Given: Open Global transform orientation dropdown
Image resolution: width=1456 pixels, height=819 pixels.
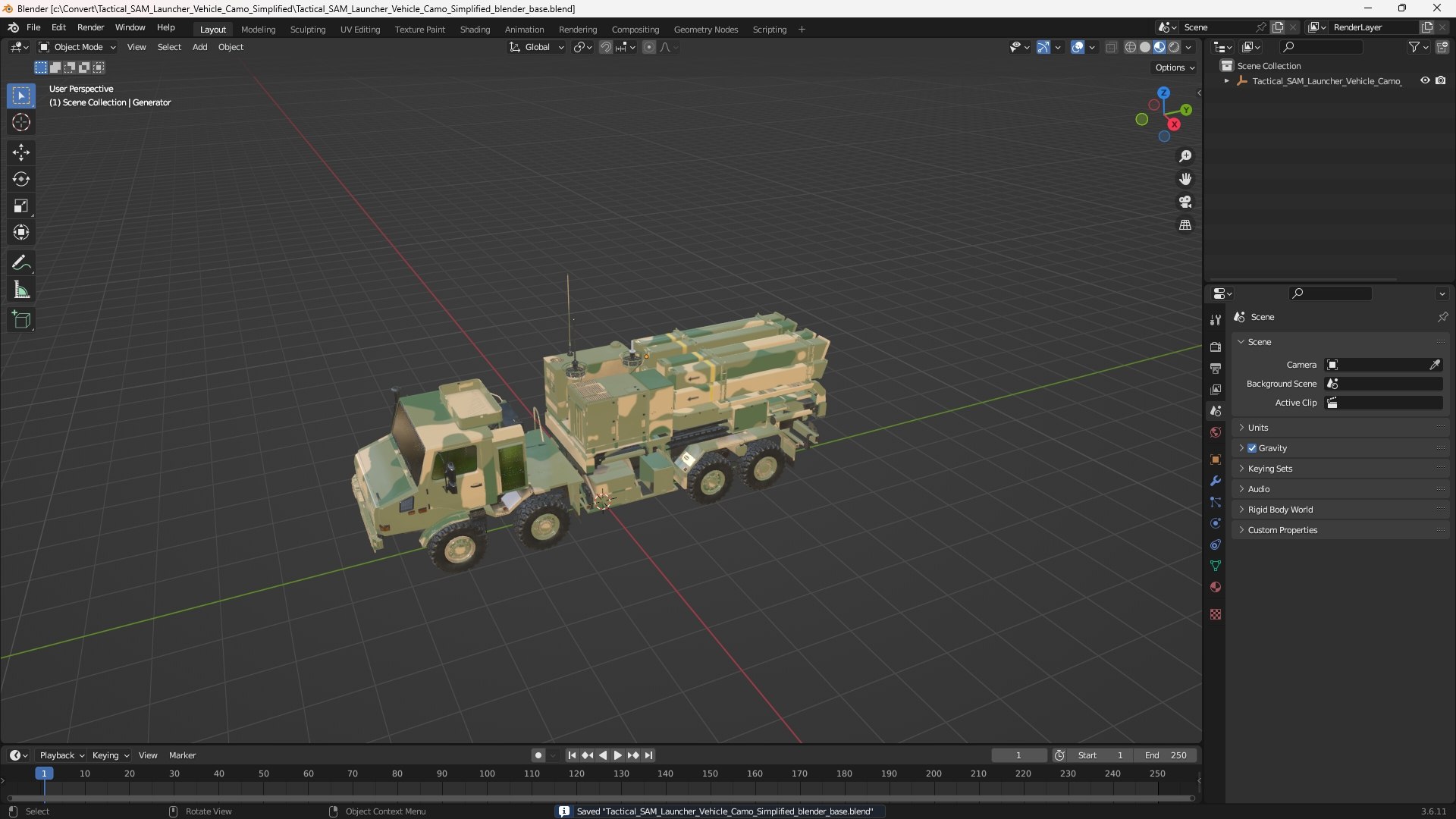Looking at the screenshot, I should (x=536, y=47).
